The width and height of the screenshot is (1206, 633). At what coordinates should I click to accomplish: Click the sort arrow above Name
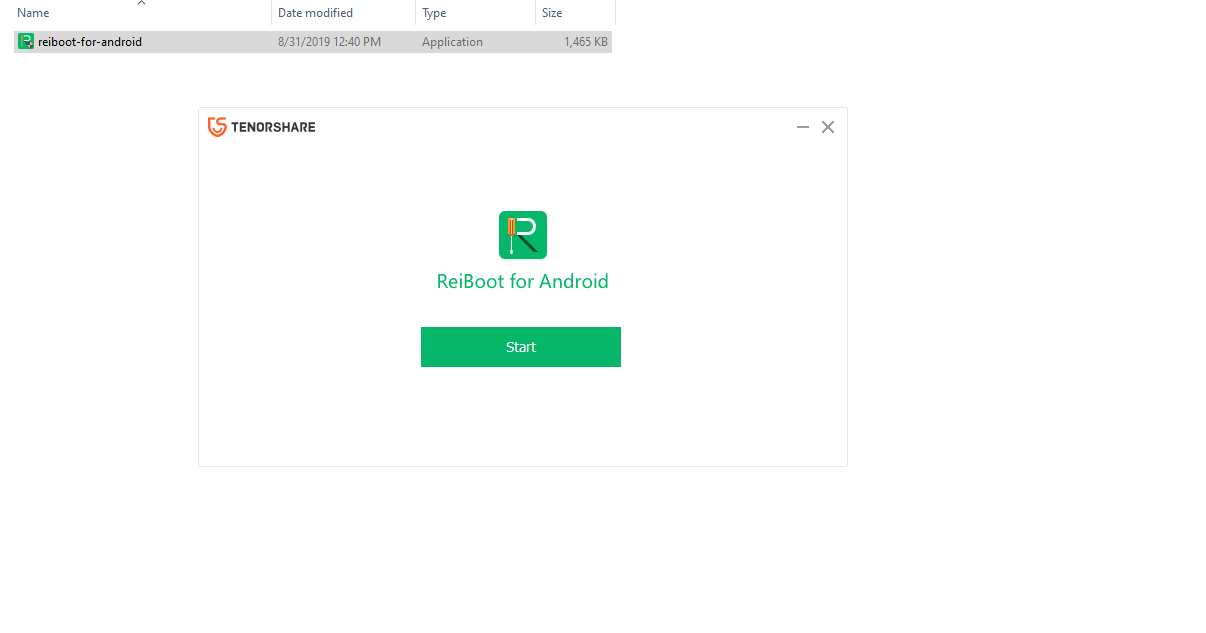(141, 3)
